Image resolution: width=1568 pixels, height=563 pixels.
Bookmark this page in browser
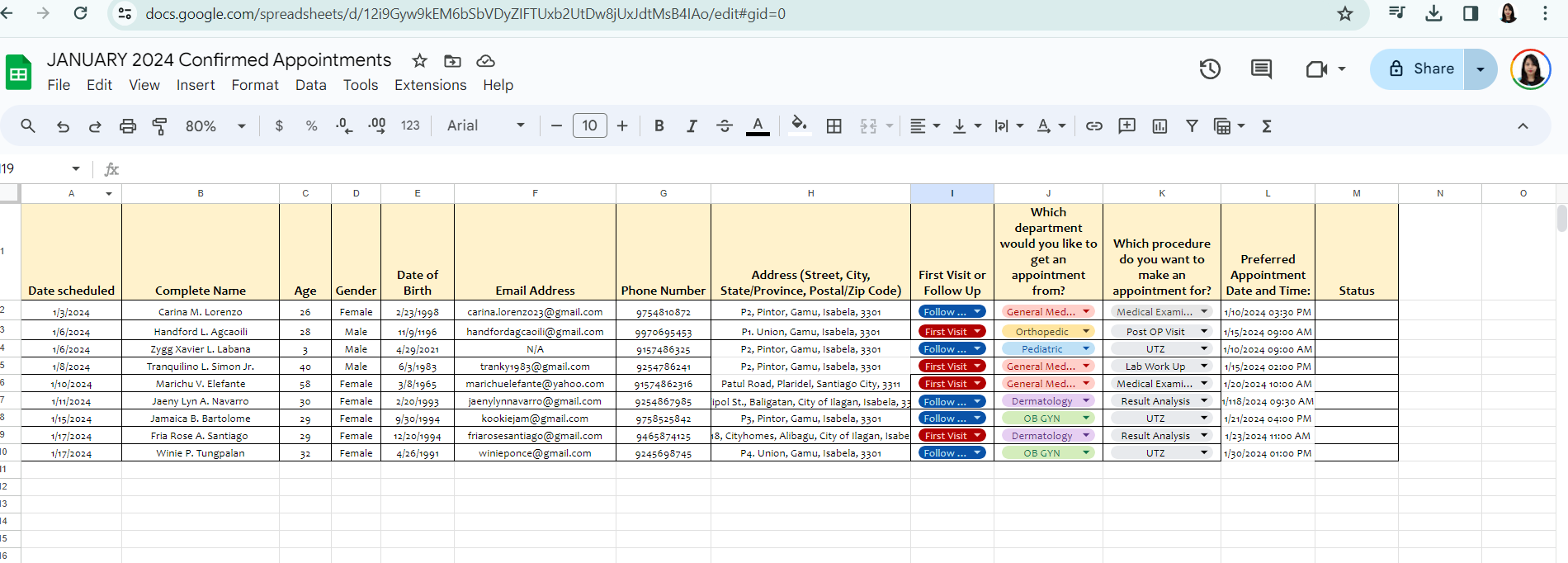click(x=1345, y=13)
